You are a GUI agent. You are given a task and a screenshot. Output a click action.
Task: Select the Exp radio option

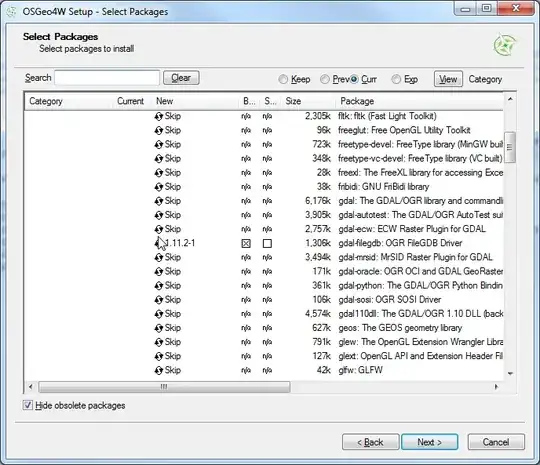click(x=396, y=79)
